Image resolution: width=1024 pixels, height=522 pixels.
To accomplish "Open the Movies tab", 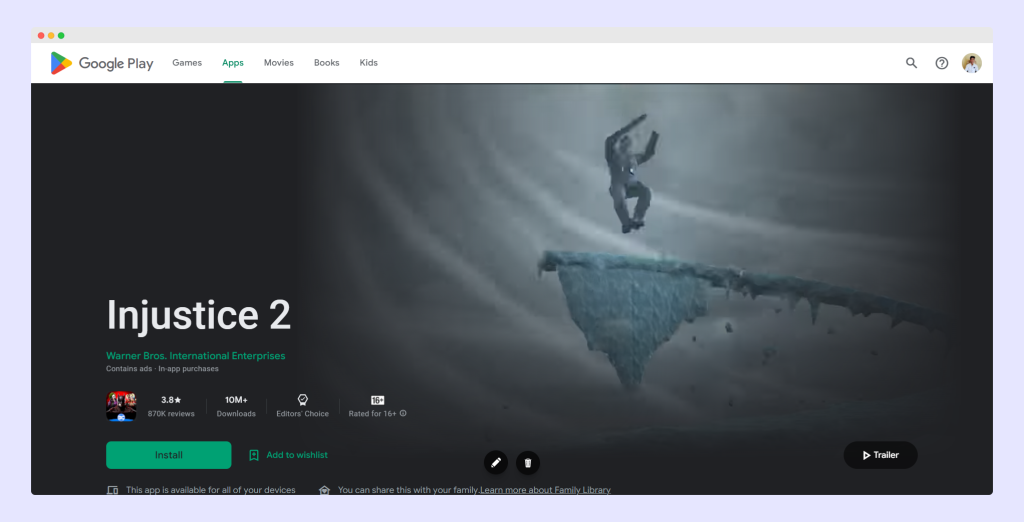I will click(x=279, y=63).
